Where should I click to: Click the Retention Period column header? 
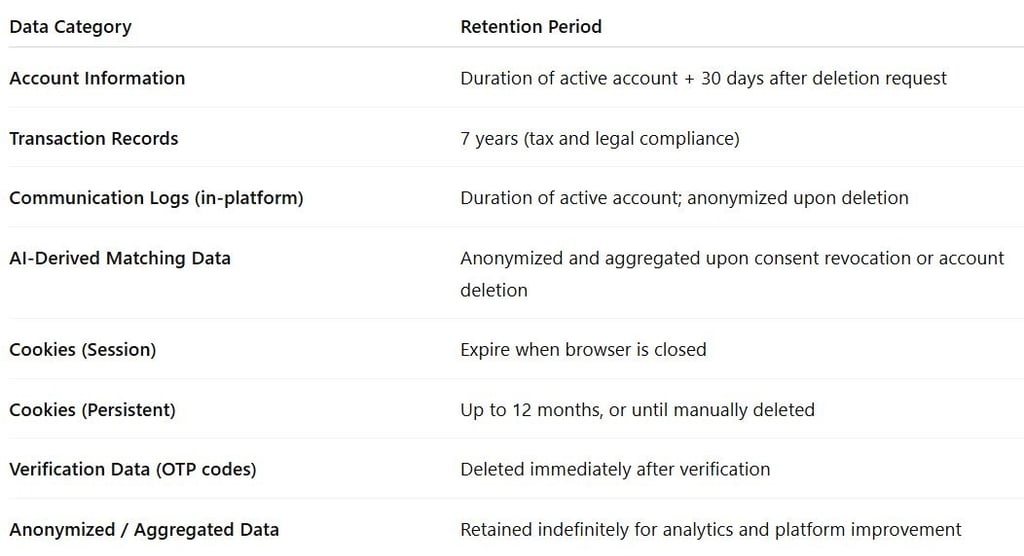click(531, 27)
